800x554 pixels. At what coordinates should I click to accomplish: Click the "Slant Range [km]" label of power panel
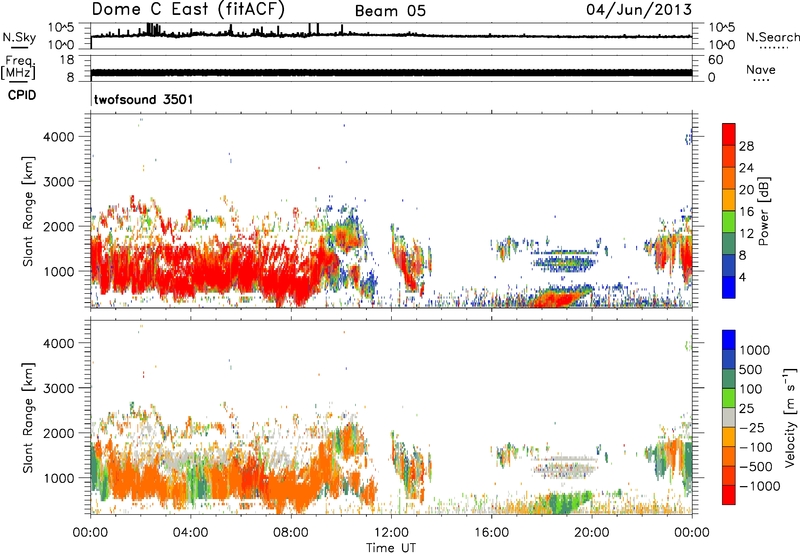(28, 211)
